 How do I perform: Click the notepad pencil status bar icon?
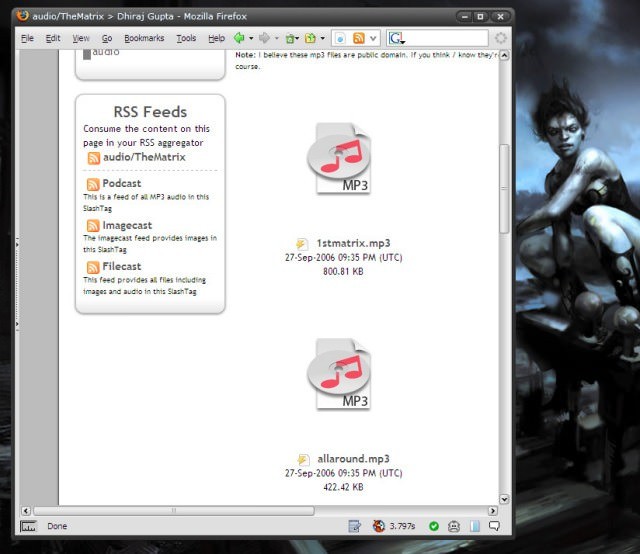(x=354, y=526)
